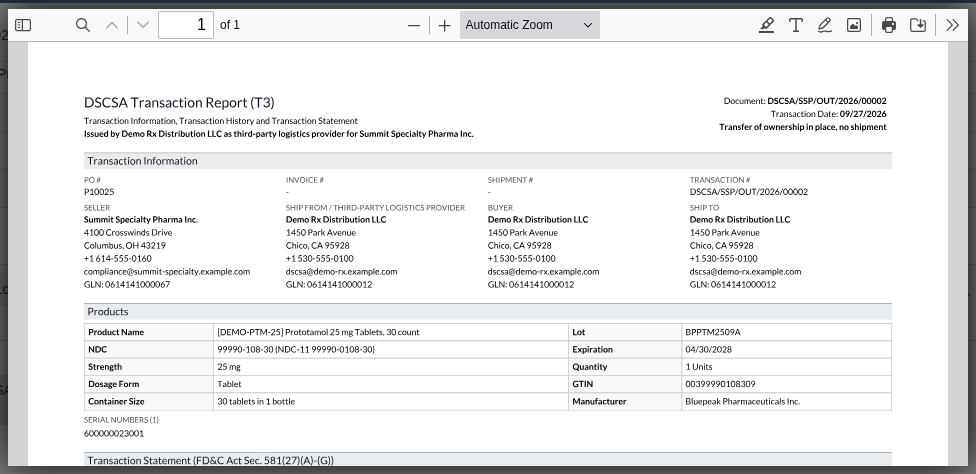Screen dimensions: 976x474
Task: Click the SHIPMENT # label
Action: [510, 180]
